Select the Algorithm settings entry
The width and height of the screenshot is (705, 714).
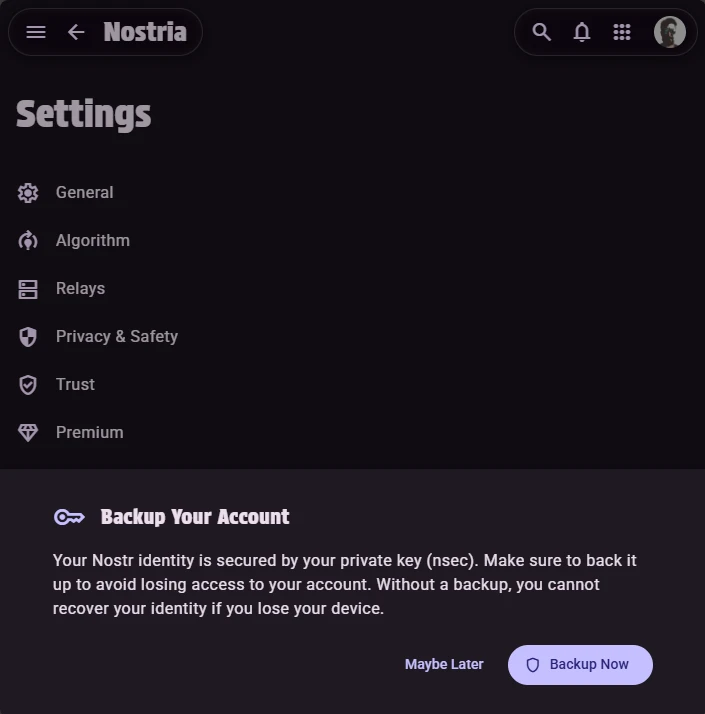click(93, 241)
